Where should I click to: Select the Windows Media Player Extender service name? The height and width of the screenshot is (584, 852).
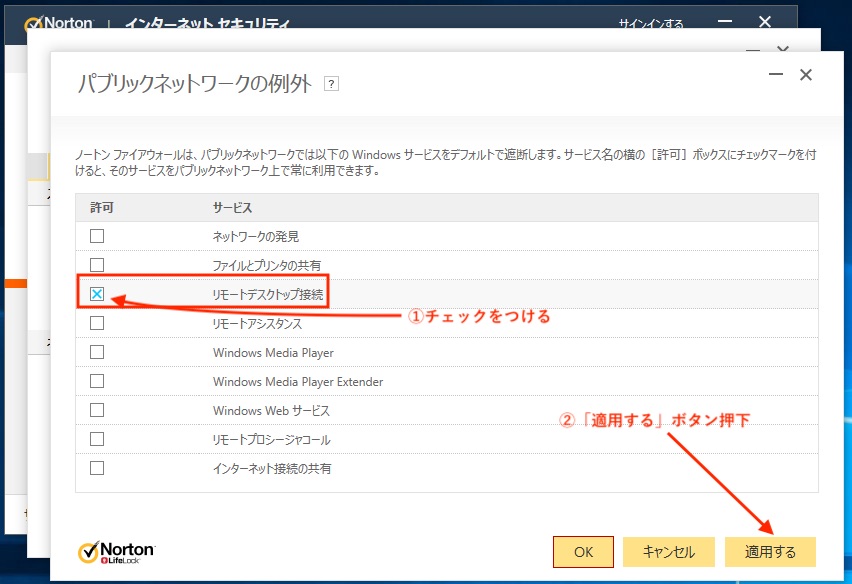[x=298, y=381]
